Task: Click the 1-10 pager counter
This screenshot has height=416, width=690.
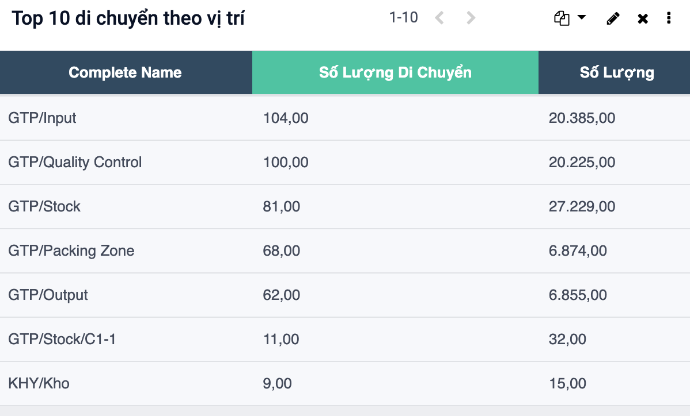Action: (x=403, y=18)
